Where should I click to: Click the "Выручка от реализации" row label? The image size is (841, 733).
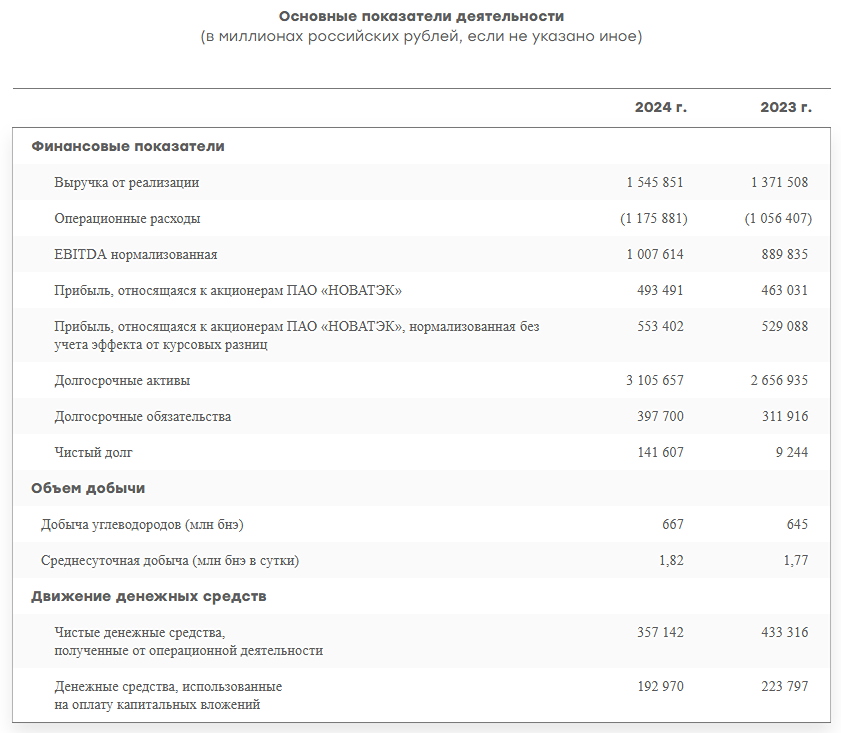127,183
